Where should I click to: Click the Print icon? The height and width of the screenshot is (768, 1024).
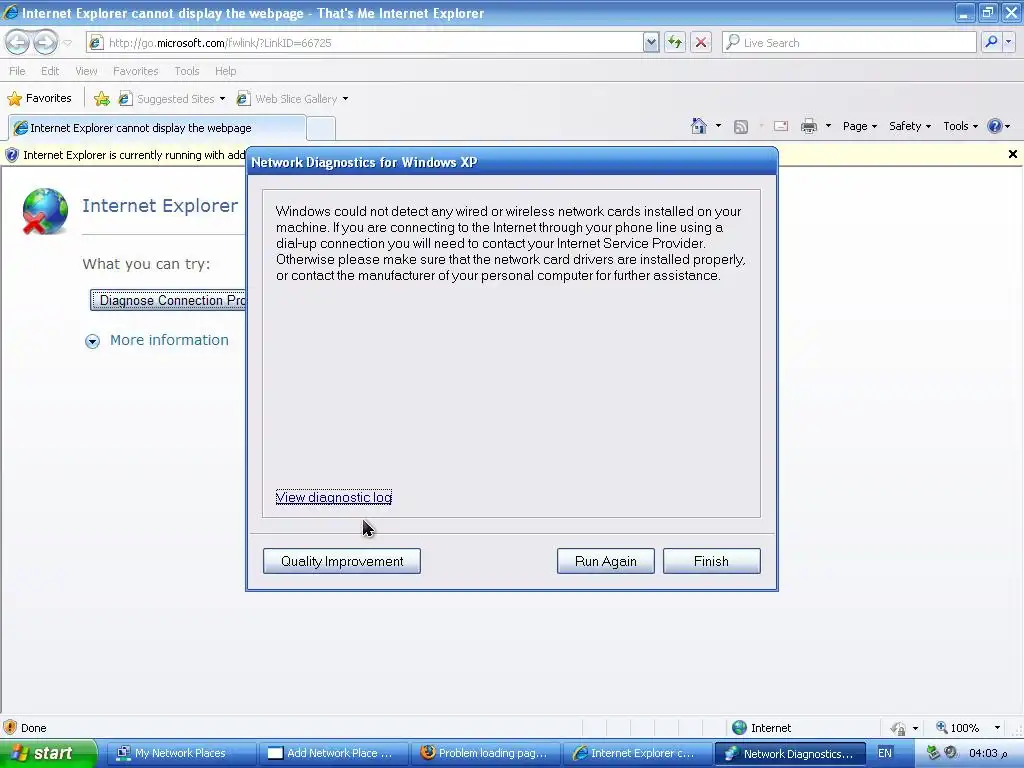[x=808, y=126]
